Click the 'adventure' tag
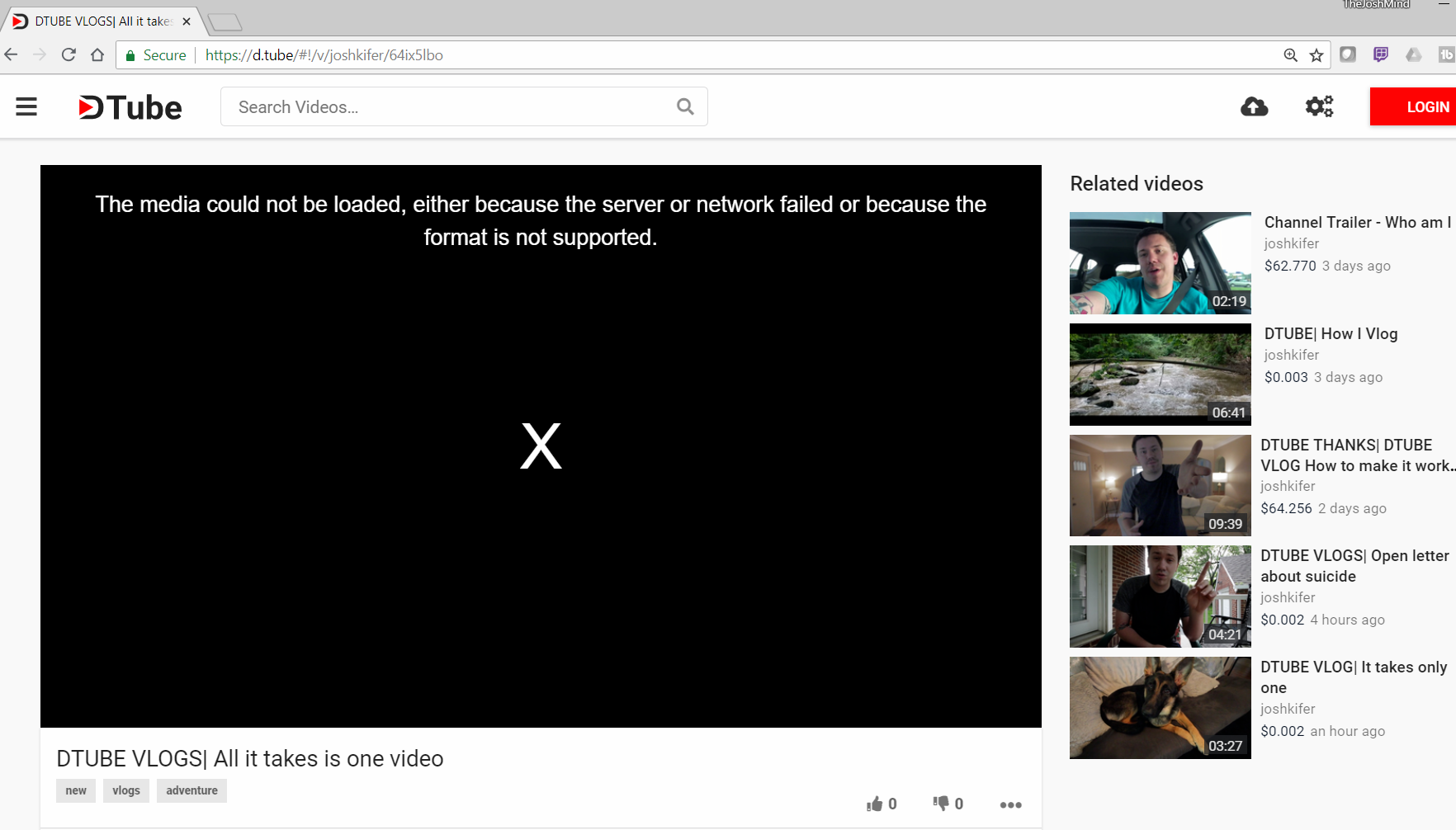 [x=191, y=790]
